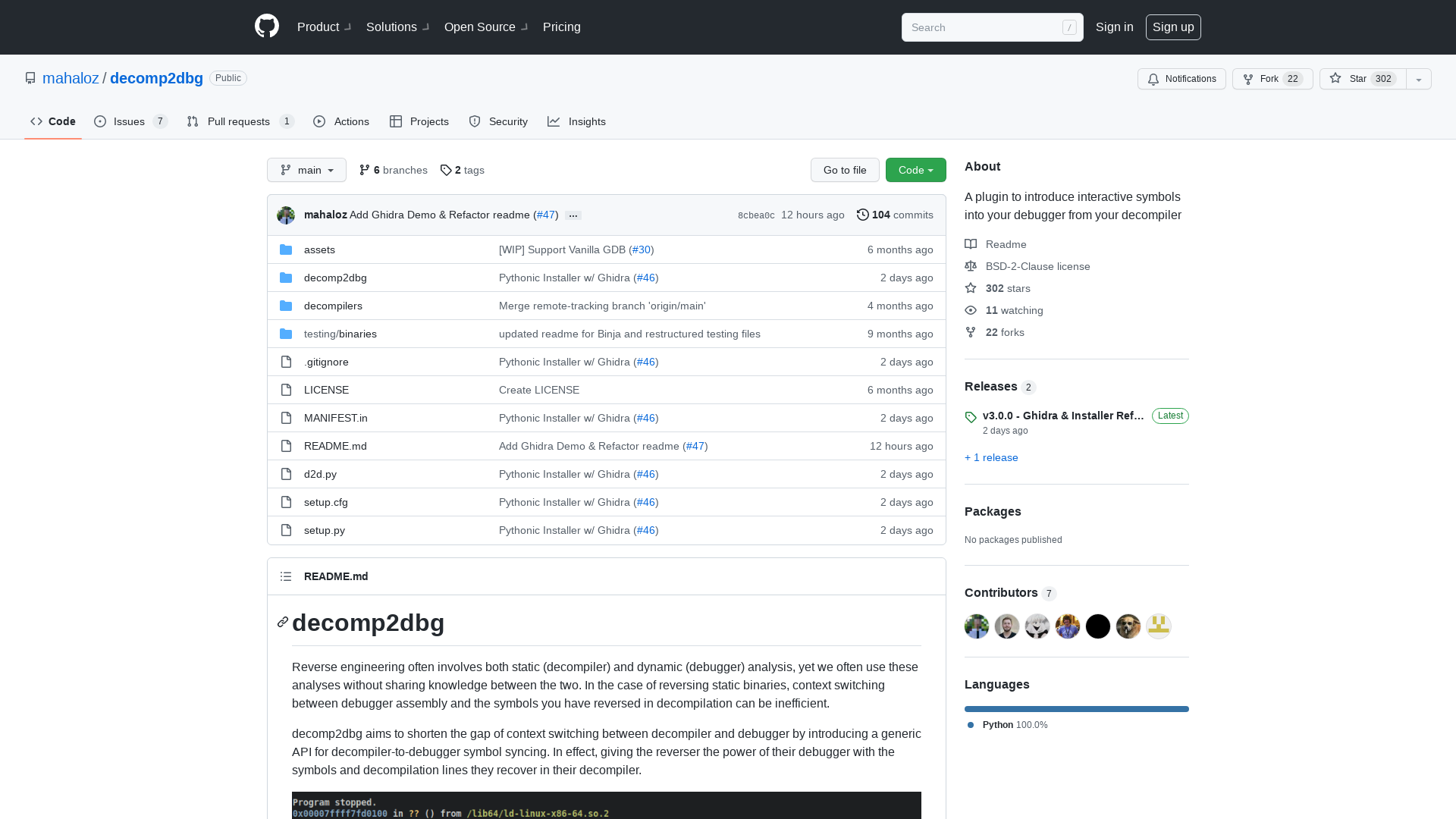Open the main branch selector dropdown
The image size is (1456, 819).
[306, 170]
